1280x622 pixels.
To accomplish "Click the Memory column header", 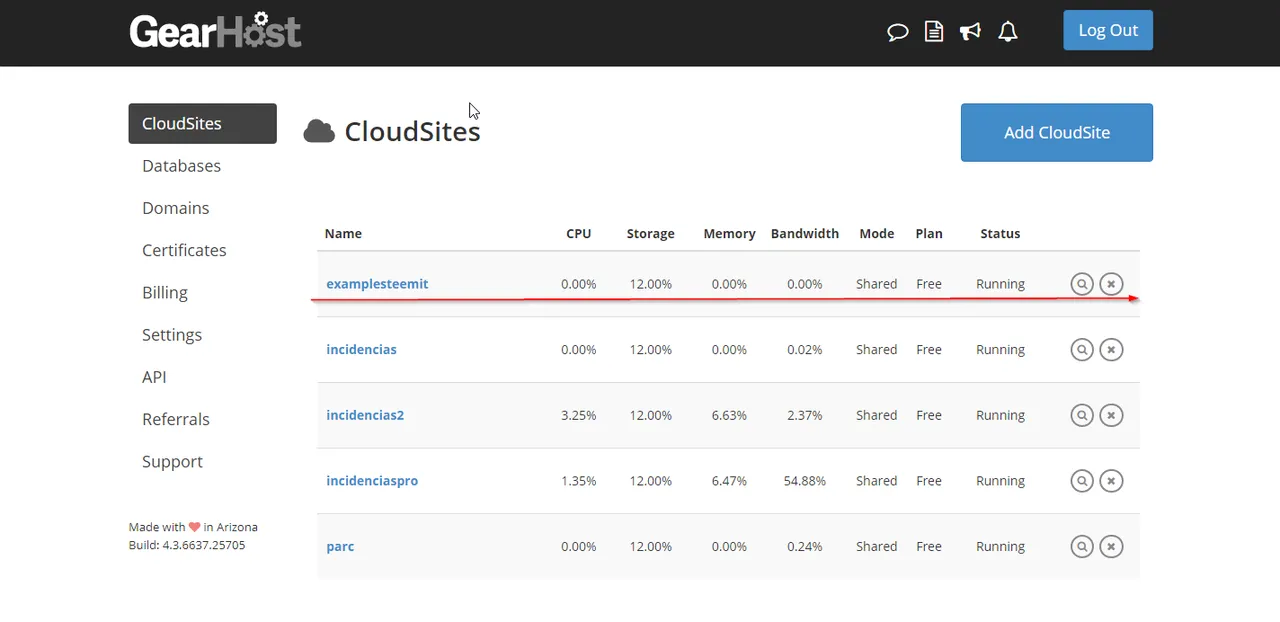I will [729, 234].
